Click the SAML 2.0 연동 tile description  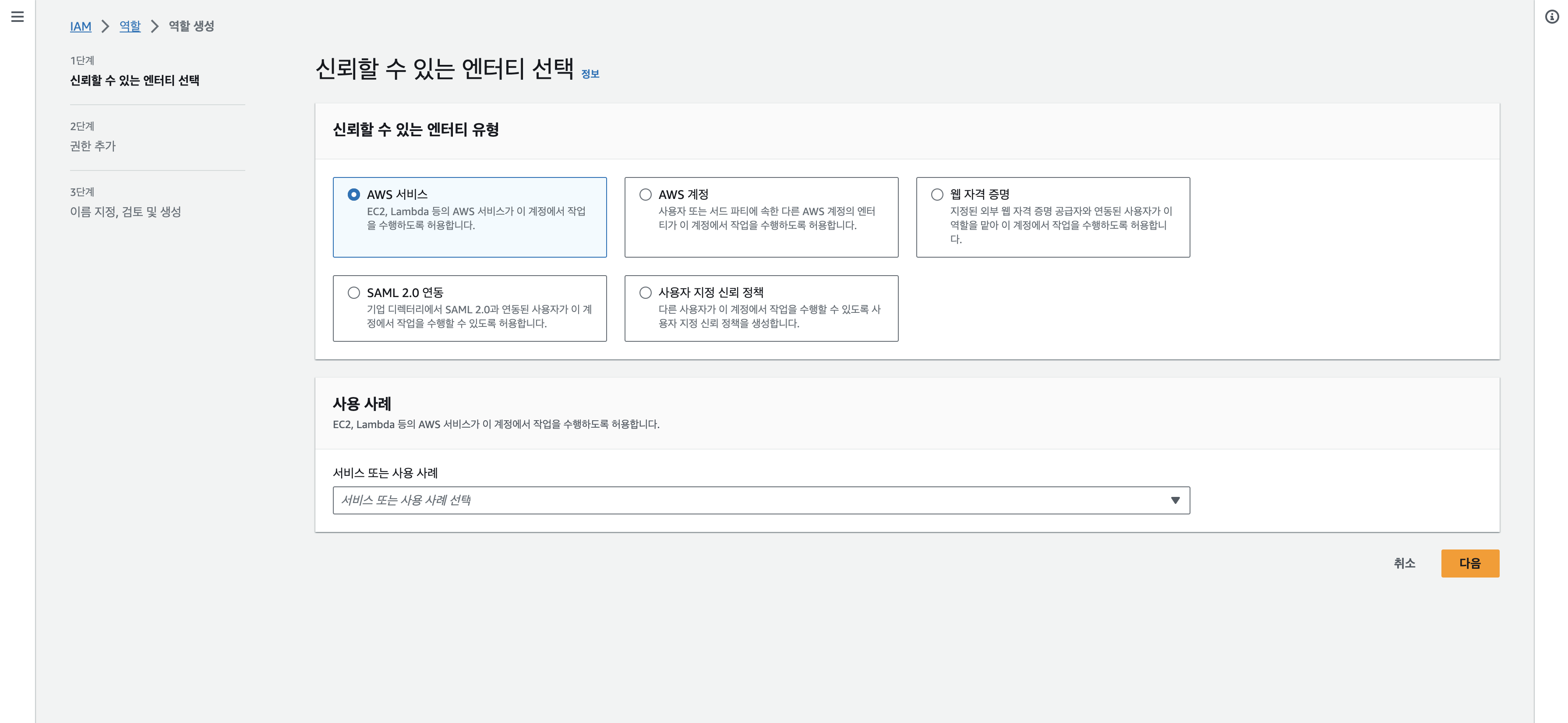pos(478,316)
